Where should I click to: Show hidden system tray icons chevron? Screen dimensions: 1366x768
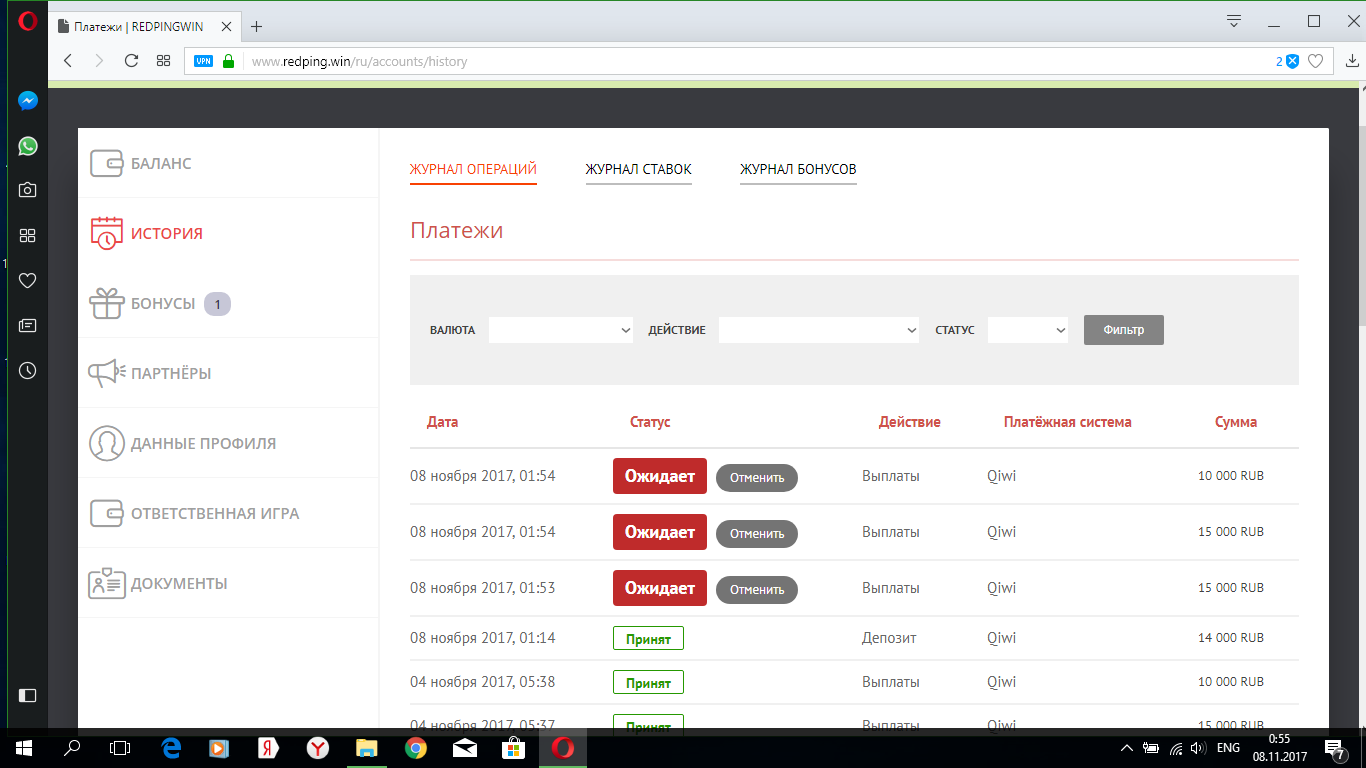1127,748
